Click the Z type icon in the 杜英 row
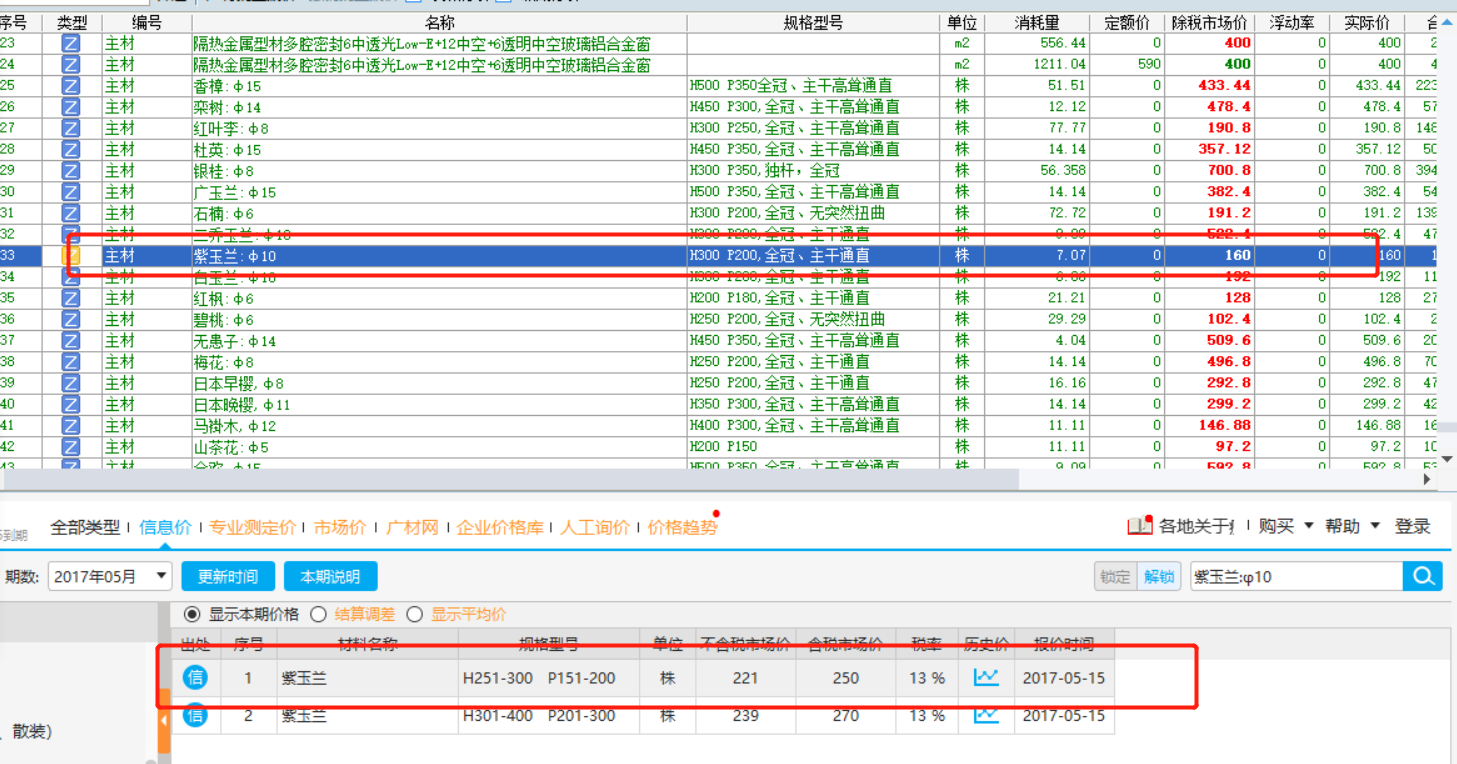The width and height of the screenshot is (1457, 764). 71,150
